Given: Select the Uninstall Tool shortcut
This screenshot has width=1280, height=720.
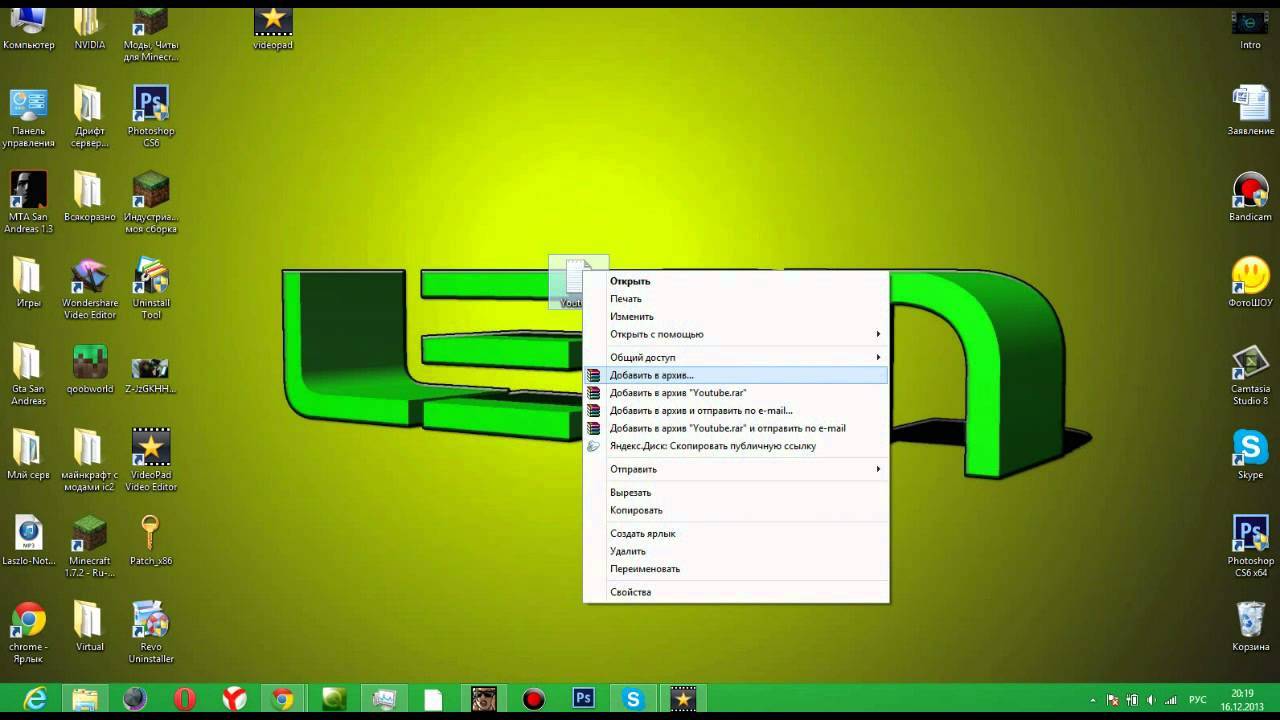Looking at the screenshot, I should (x=150, y=290).
